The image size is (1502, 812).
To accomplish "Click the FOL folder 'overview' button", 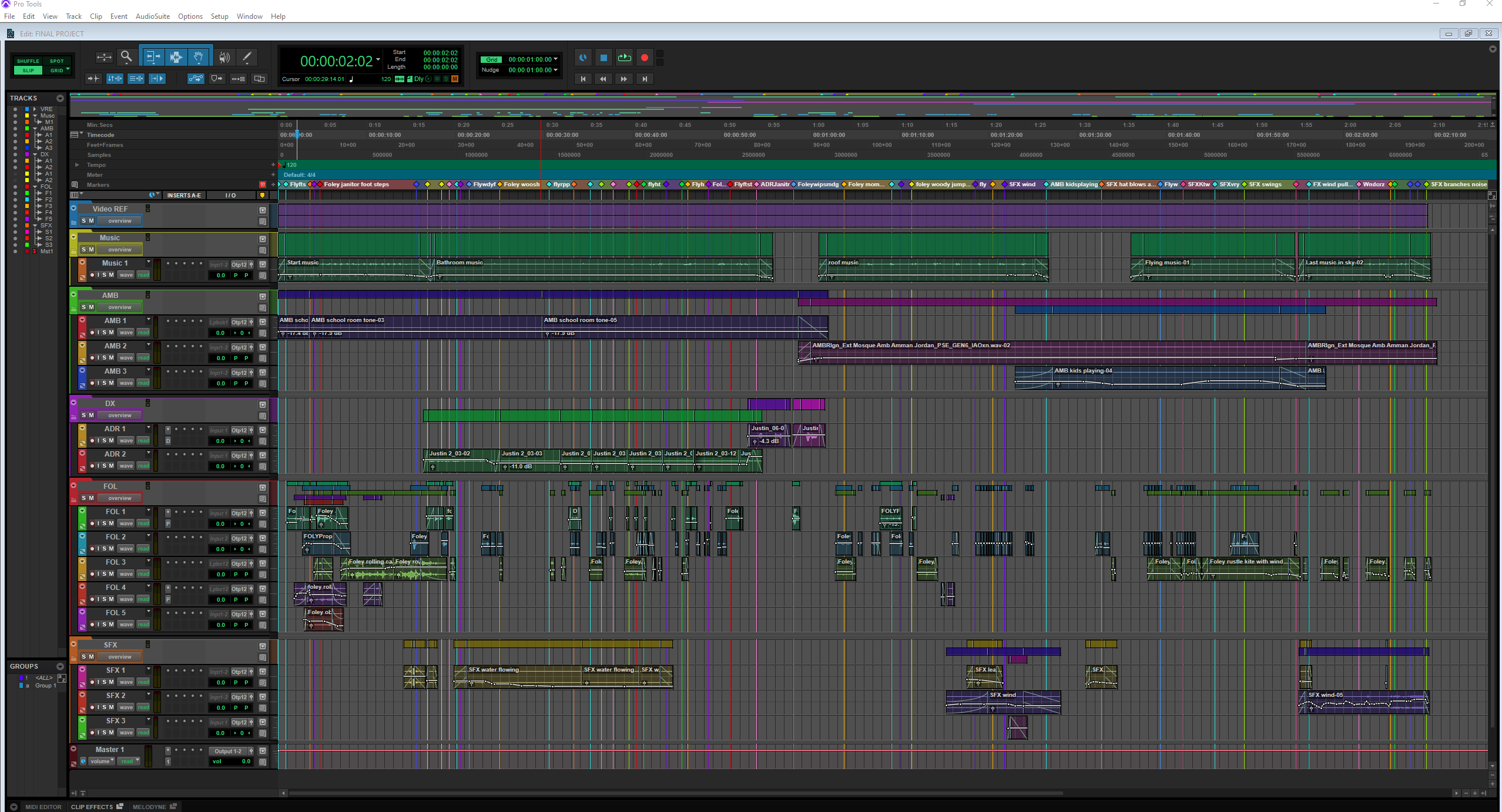I will (x=120, y=498).
